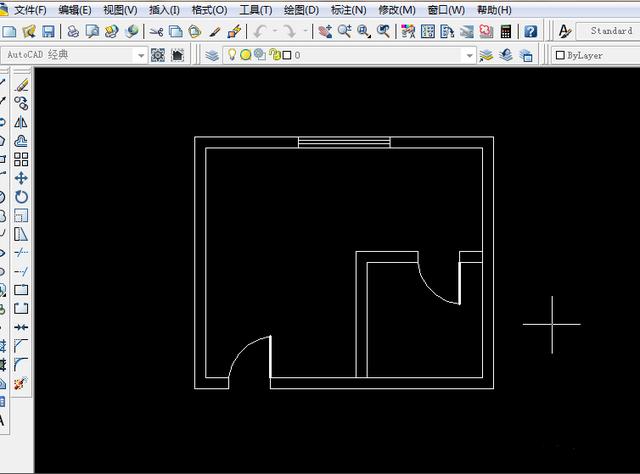Select the Array tool
640x474 pixels.
pyautogui.click(x=21, y=159)
